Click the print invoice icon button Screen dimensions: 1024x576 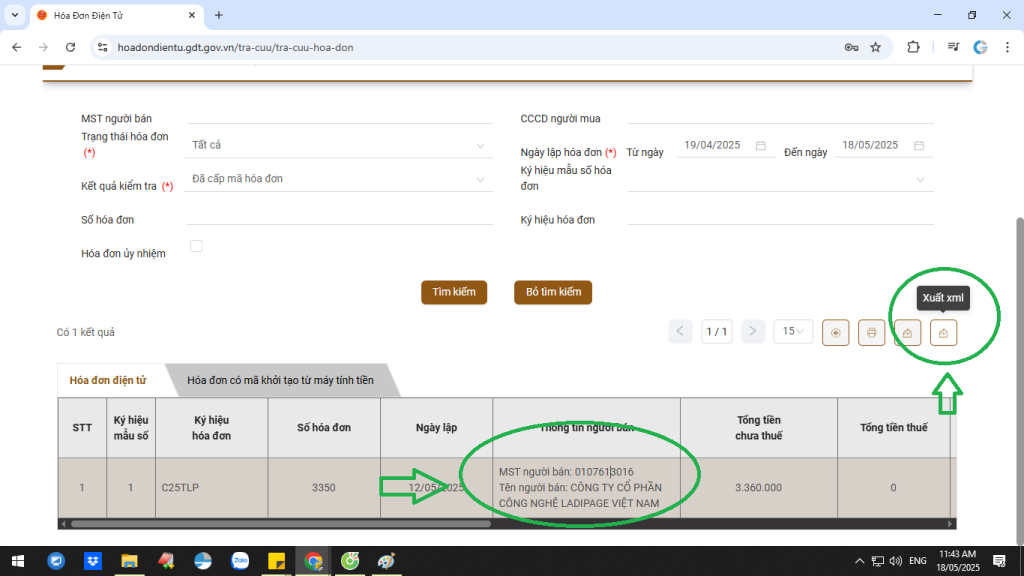871,332
